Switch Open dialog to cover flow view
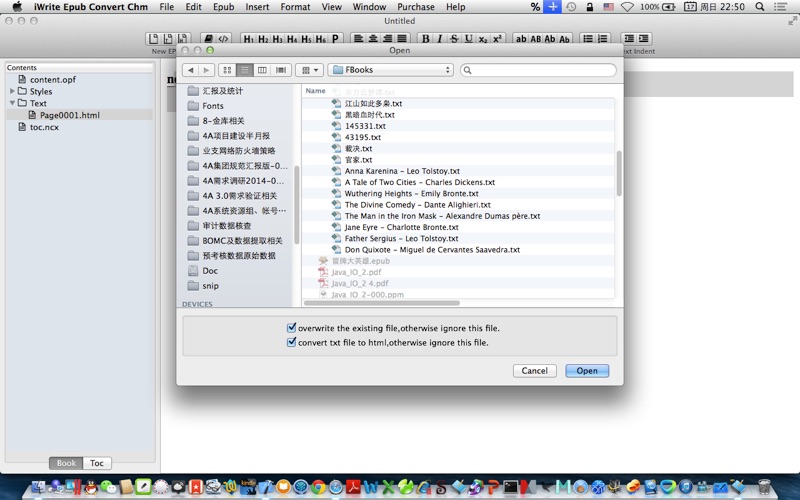 [281, 70]
